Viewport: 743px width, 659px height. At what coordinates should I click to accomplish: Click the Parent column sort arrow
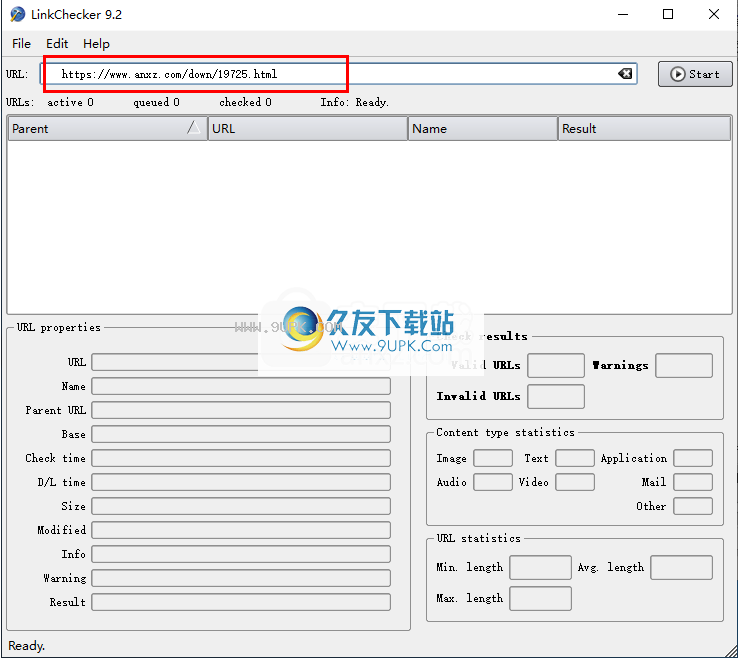(x=193, y=127)
